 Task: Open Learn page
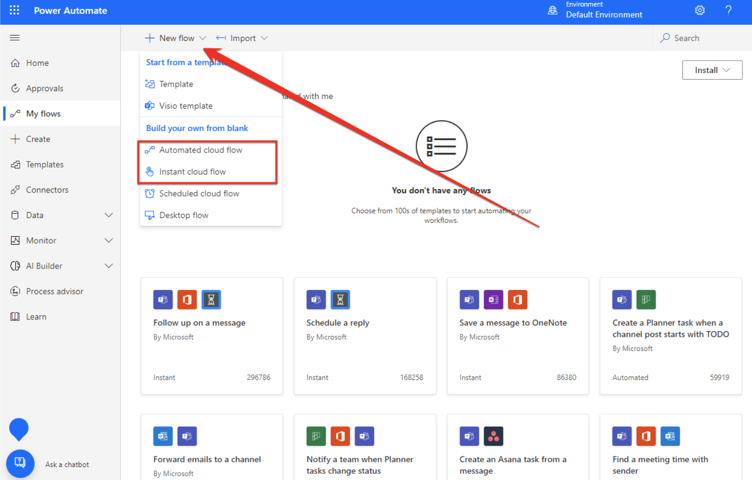[x=60, y=317]
